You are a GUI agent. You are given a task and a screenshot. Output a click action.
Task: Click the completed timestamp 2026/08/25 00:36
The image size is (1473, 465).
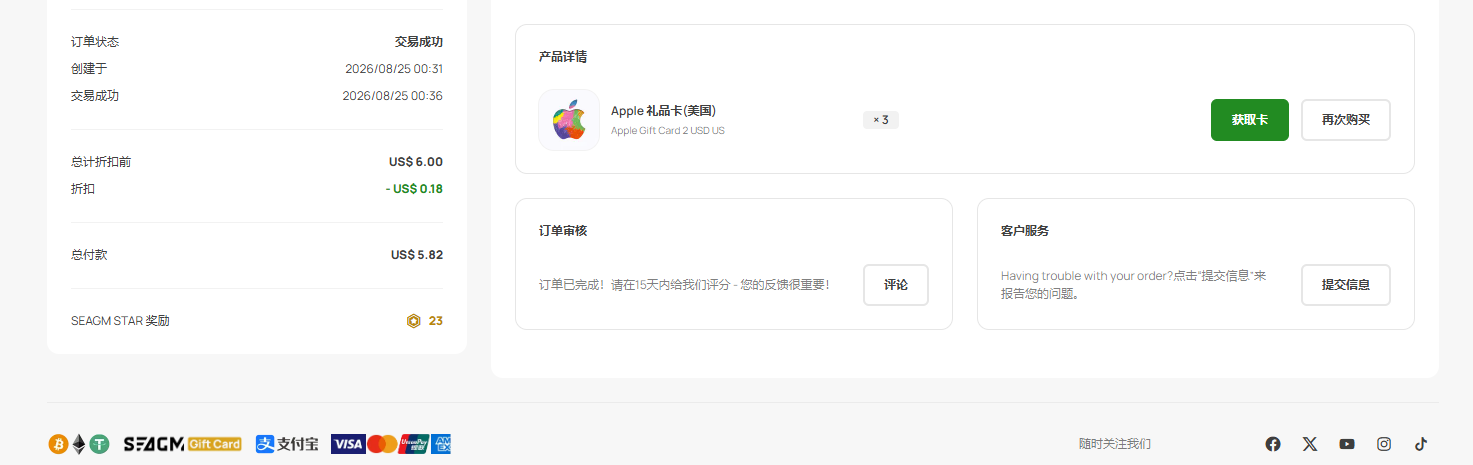[393, 96]
